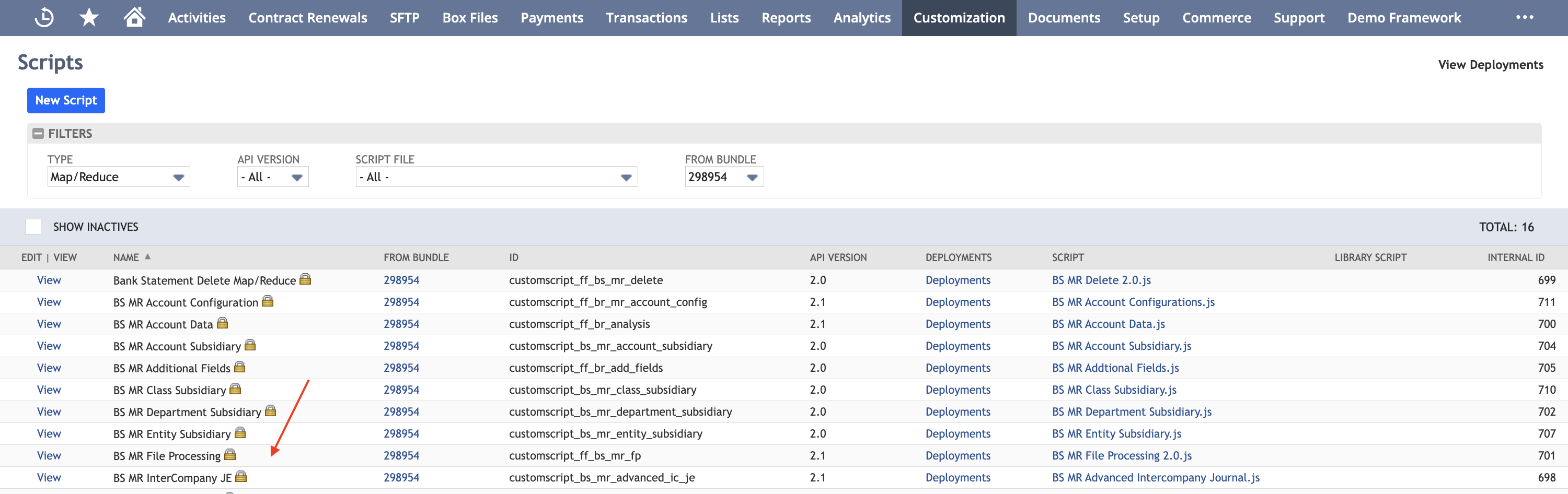1568x494 pixels.
Task: Click lock icon beside BS MR Account Subsidiary
Action: [250, 345]
